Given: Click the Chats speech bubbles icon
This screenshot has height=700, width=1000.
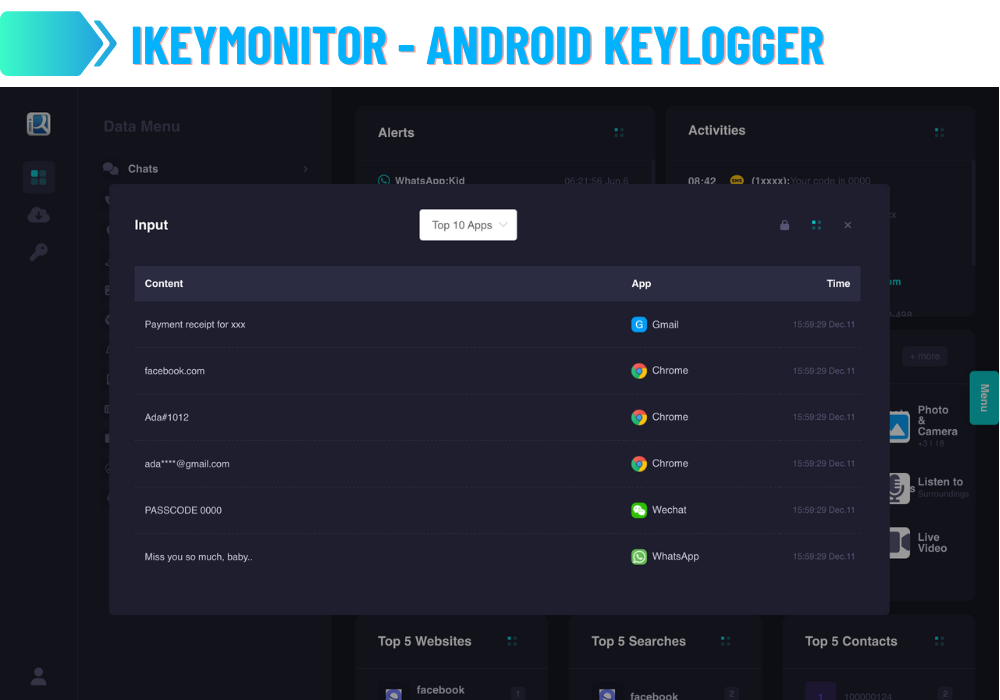Looking at the screenshot, I should coord(111,168).
